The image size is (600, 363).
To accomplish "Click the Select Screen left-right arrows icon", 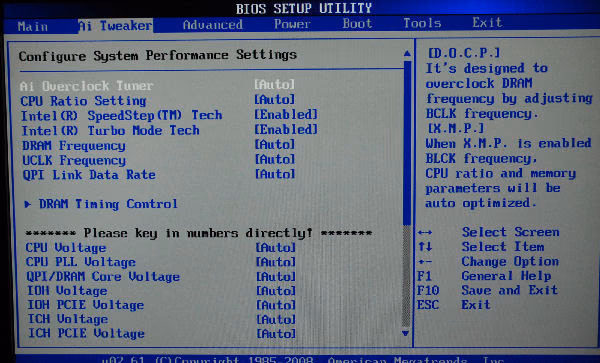I will click(x=425, y=233).
